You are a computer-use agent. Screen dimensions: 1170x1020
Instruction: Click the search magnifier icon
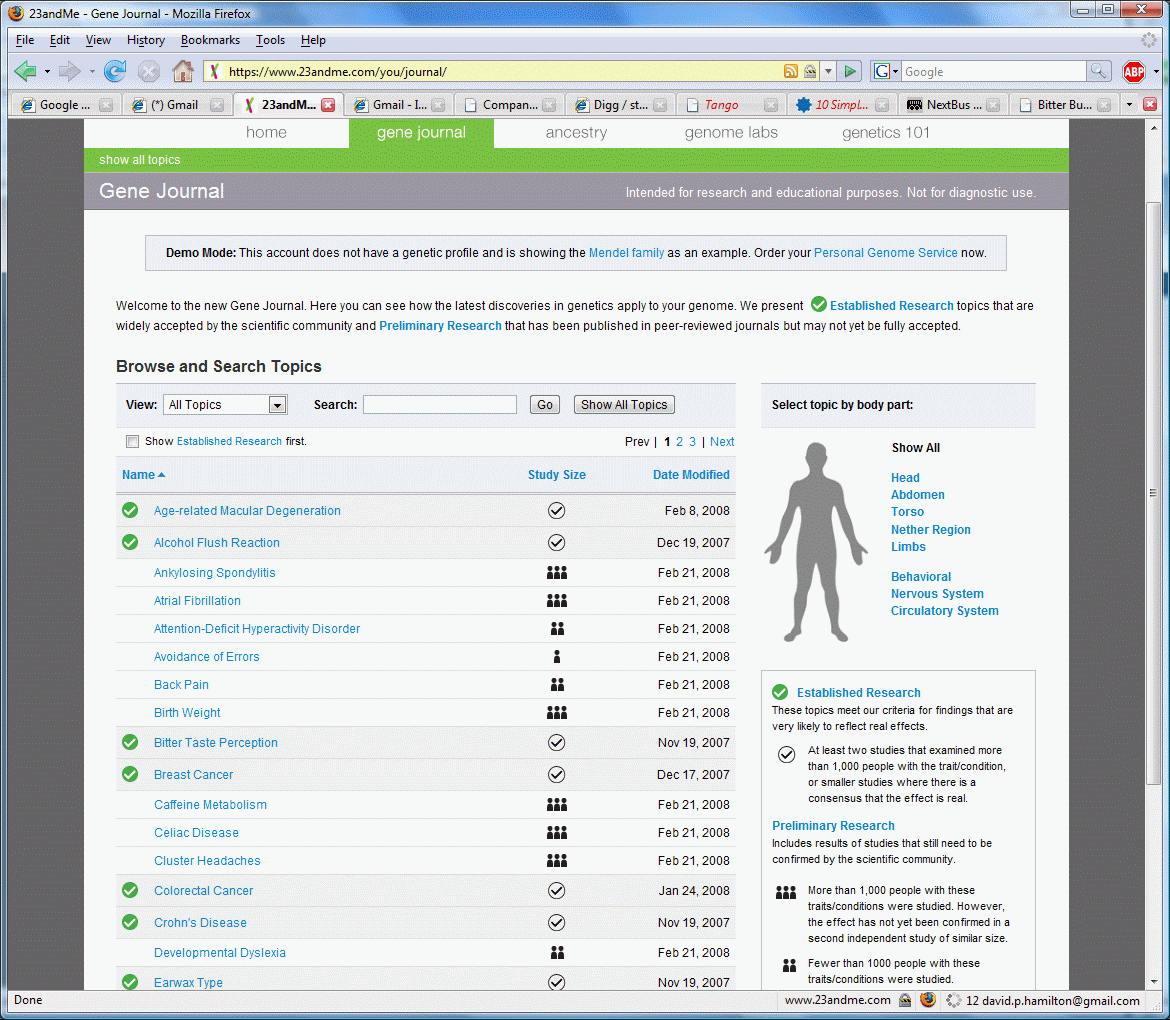[x=1098, y=72]
